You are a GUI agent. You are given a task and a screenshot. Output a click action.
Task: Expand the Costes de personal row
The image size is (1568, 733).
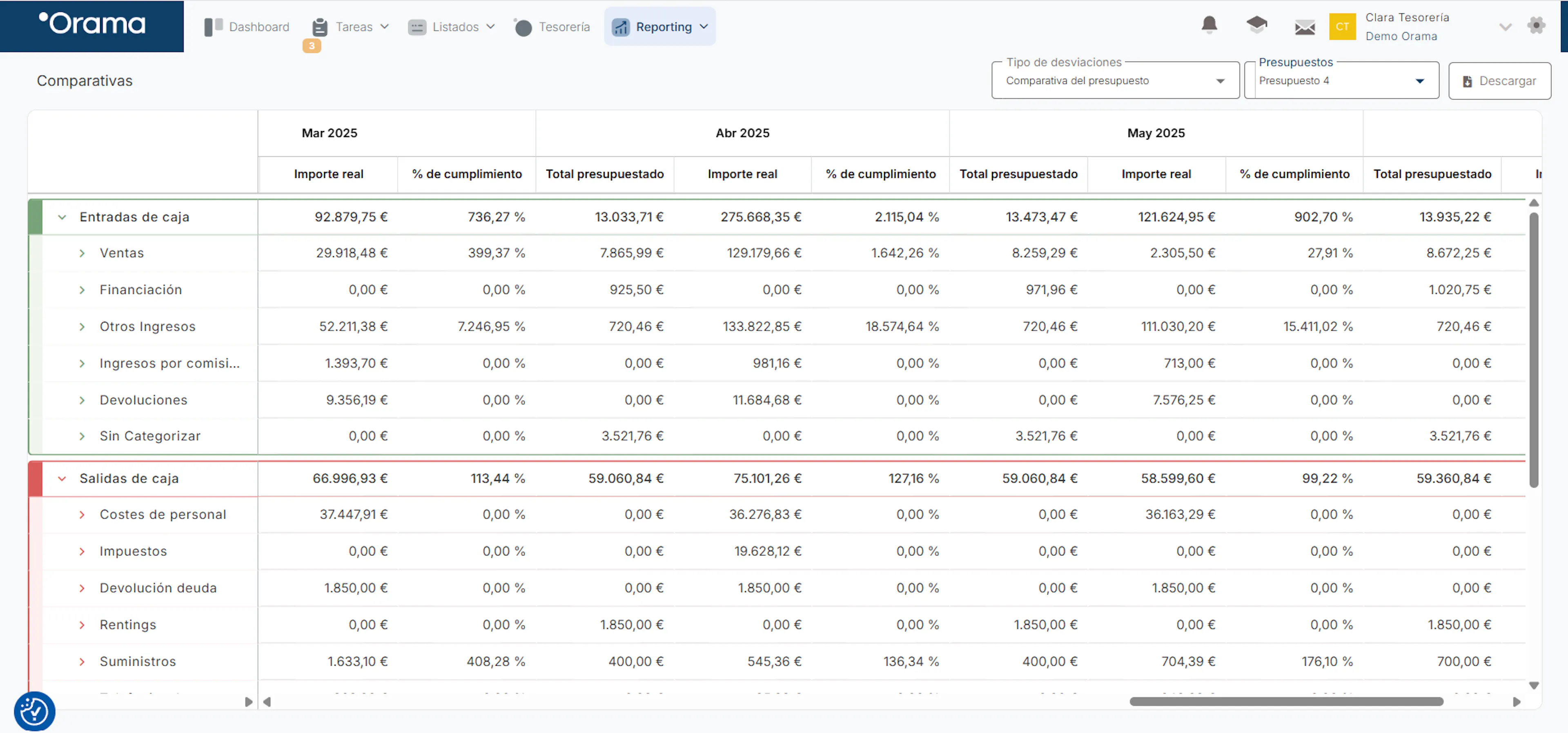(x=82, y=515)
